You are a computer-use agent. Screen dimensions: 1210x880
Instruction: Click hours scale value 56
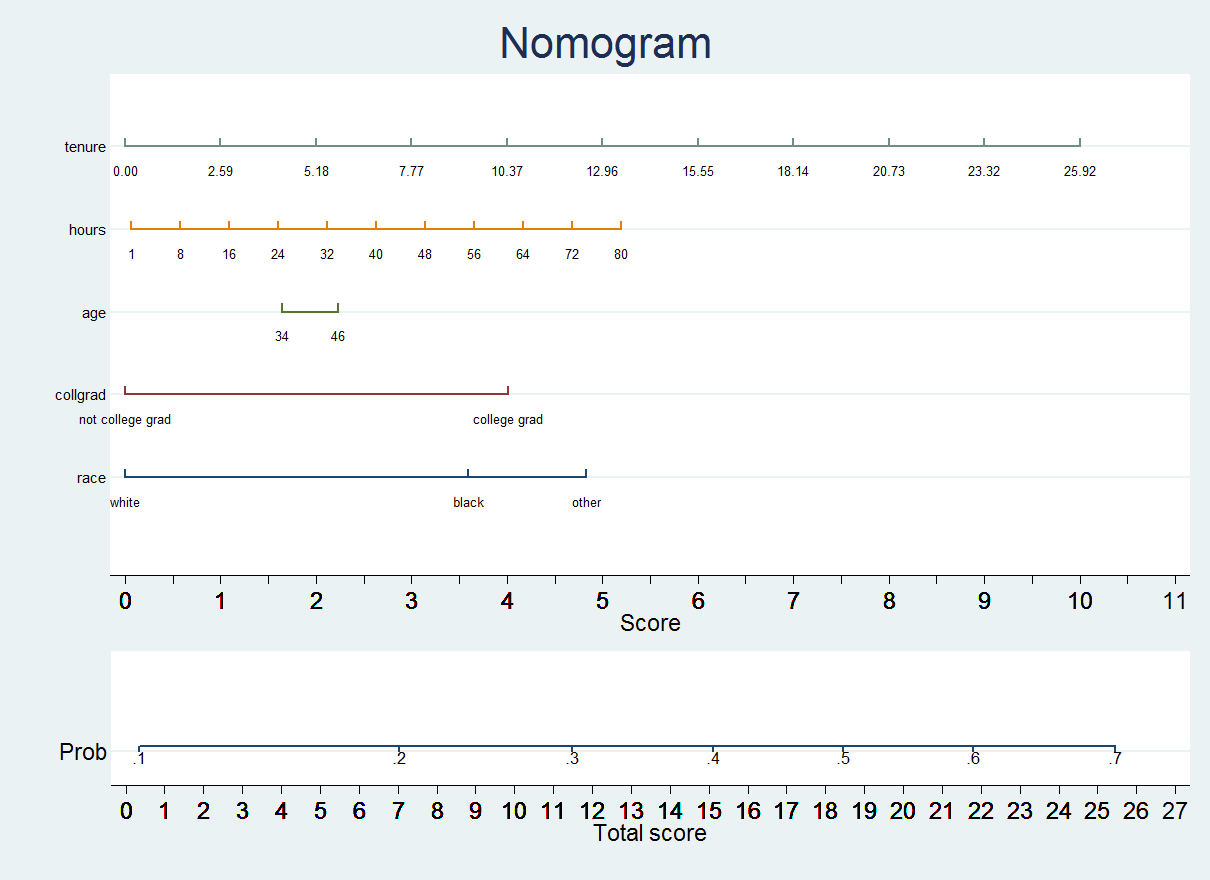point(474,255)
